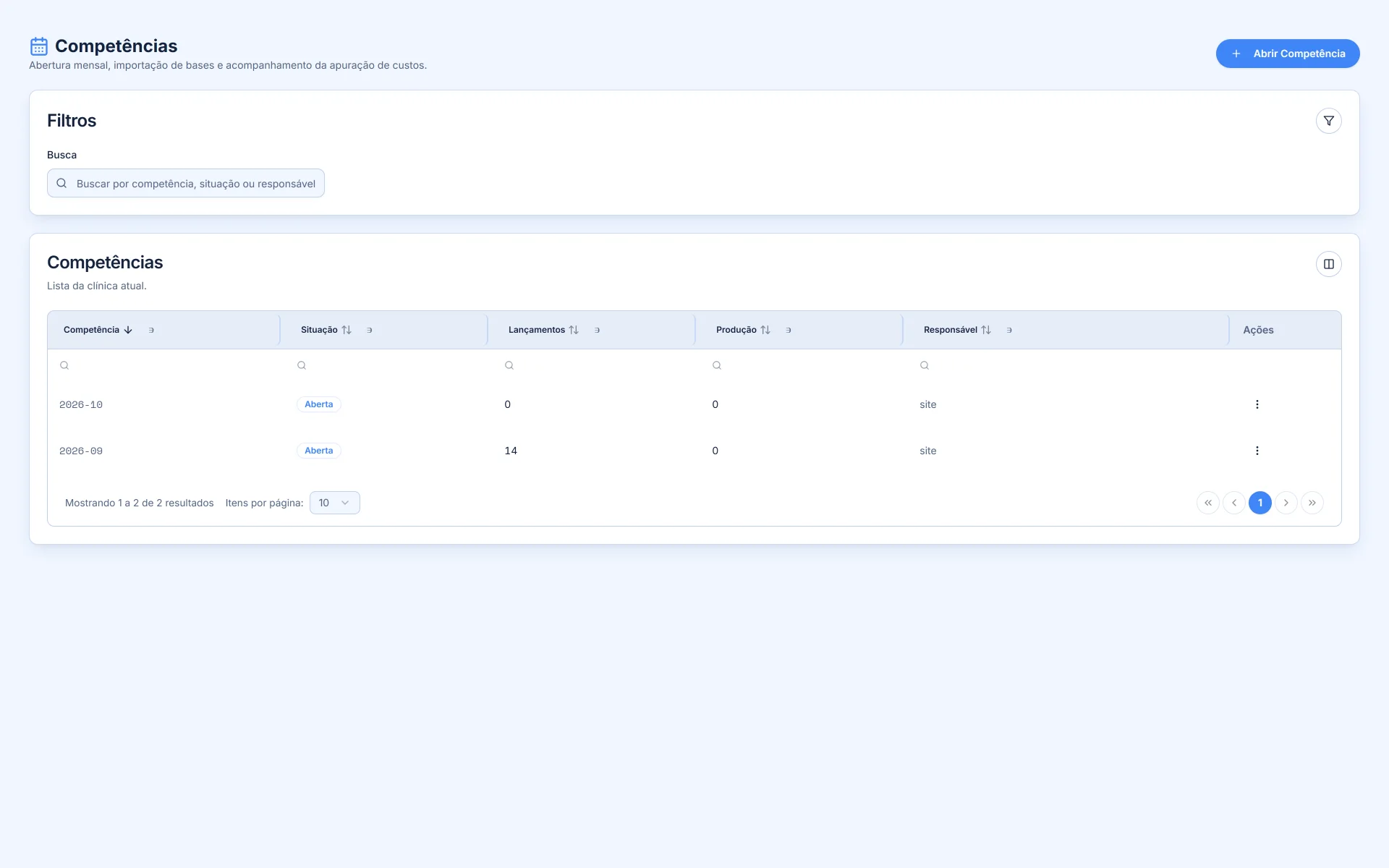Sort by the Responsável column
Viewport: 1389px width, 868px height.
click(x=986, y=330)
